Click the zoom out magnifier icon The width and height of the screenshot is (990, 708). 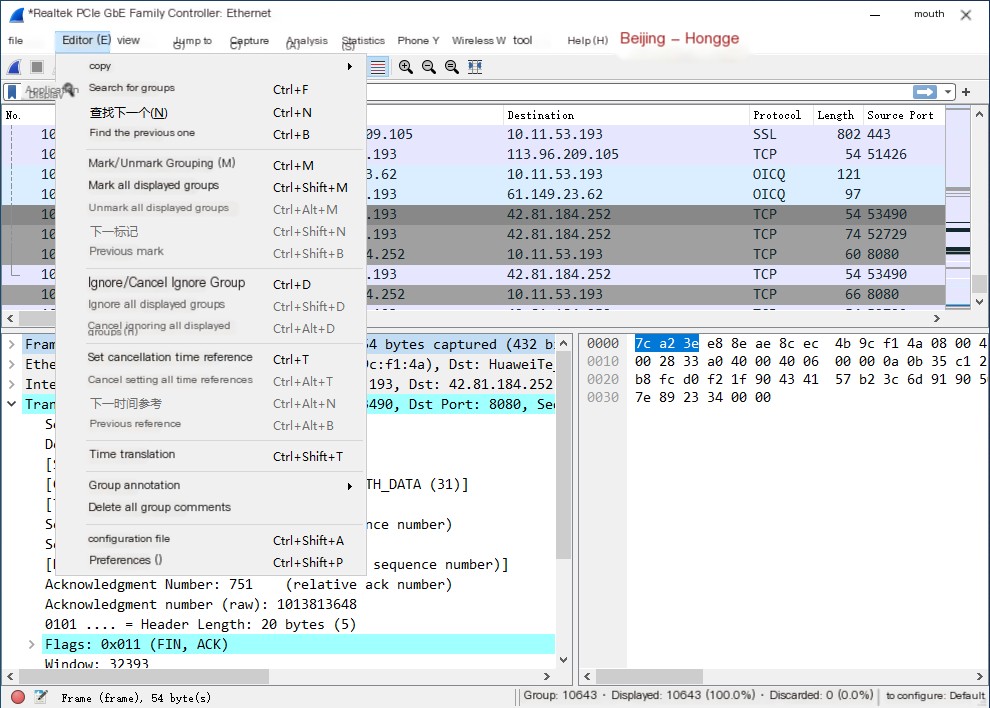pyautogui.click(x=429, y=67)
